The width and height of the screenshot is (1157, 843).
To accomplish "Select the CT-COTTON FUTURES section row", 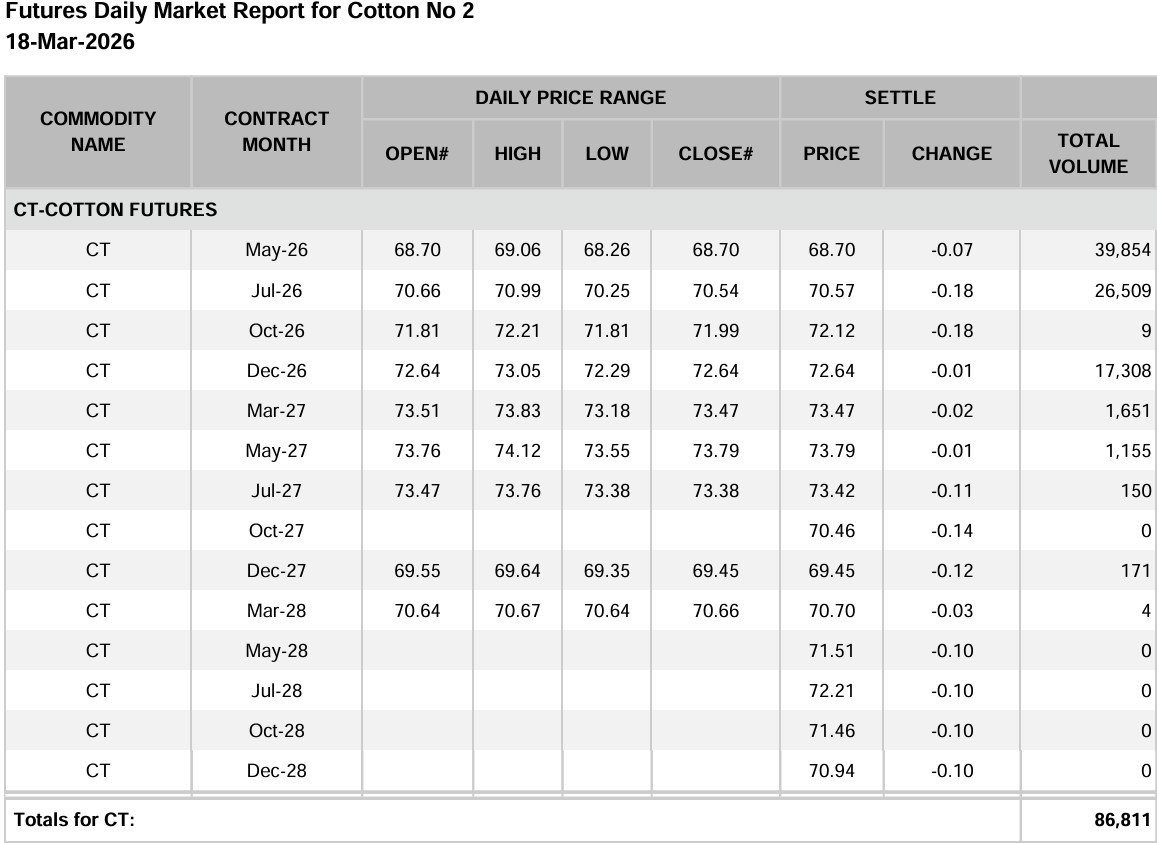I will [x=115, y=210].
